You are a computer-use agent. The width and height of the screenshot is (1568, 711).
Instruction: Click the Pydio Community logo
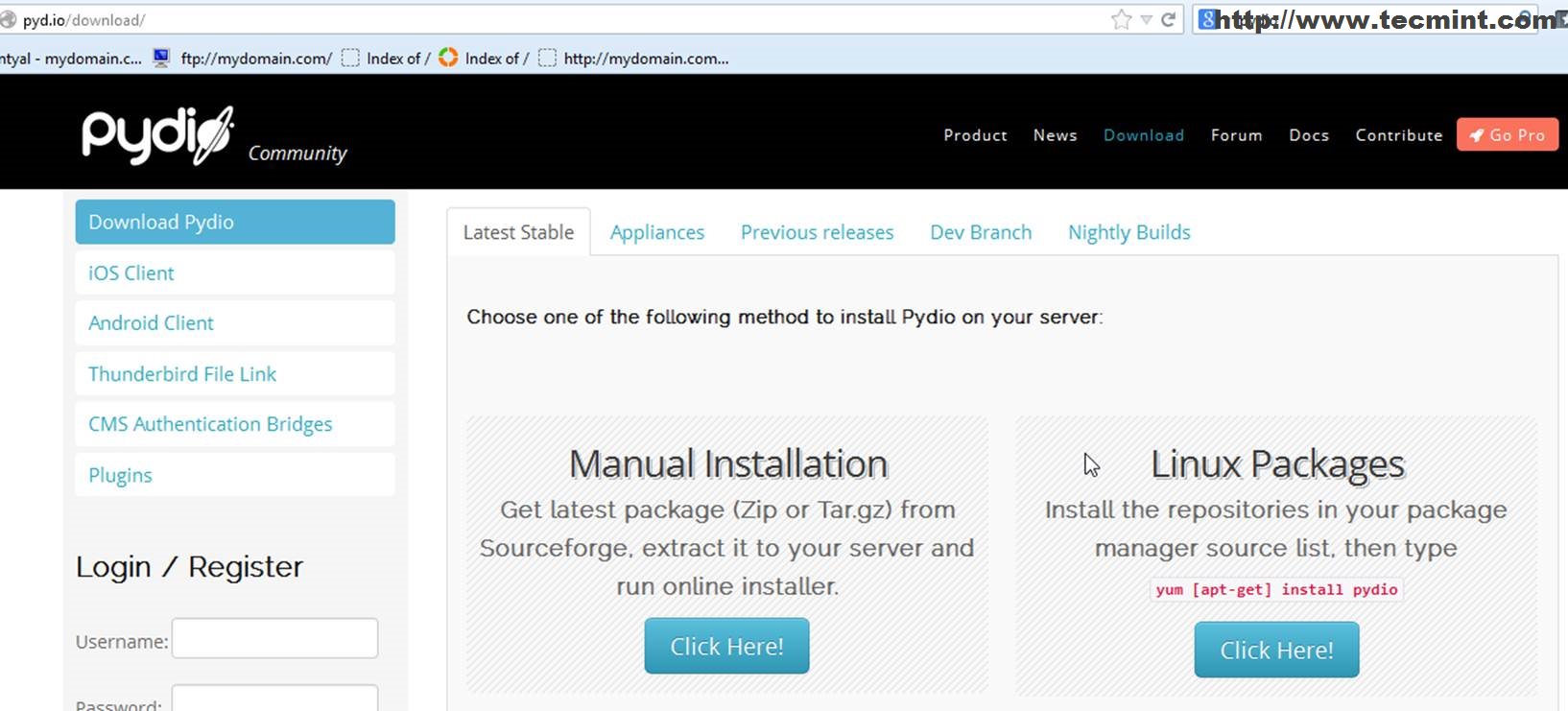(x=213, y=136)
